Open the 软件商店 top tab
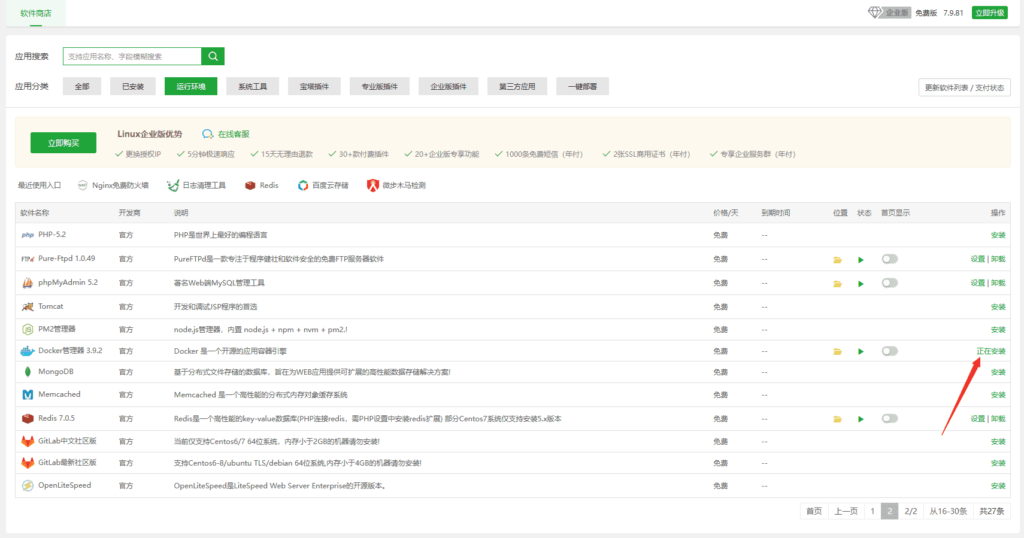This screenshot has height=538, width=1024. coord(36,13)
